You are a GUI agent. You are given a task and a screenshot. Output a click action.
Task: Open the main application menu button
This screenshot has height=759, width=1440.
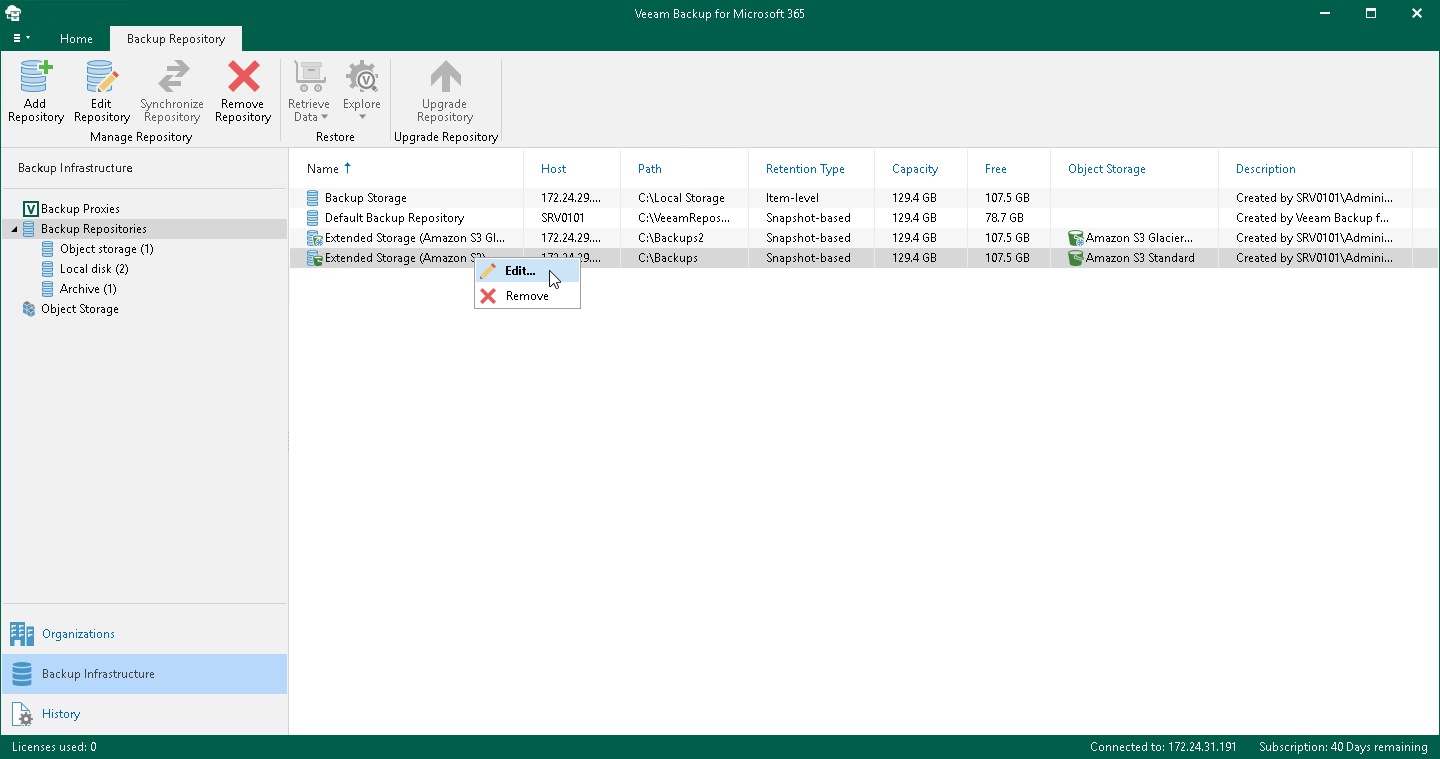(x=21, y=38)
